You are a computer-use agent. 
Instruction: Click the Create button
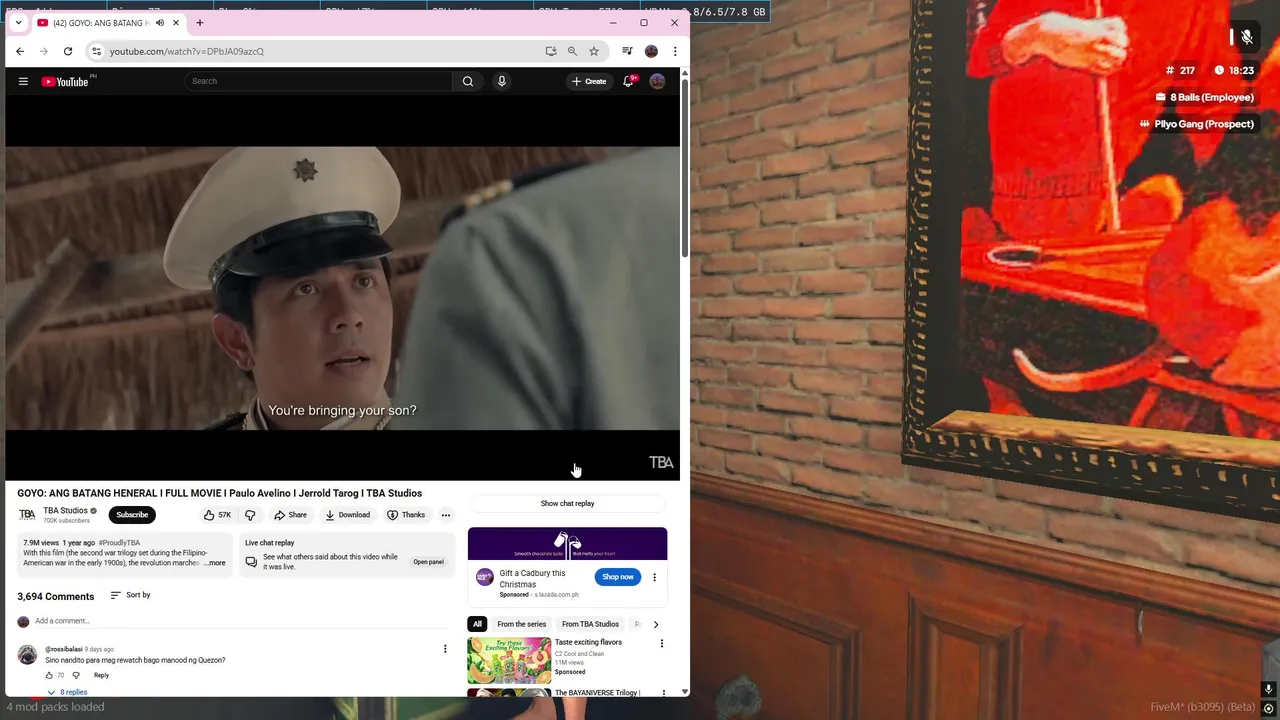click(589, 81)
